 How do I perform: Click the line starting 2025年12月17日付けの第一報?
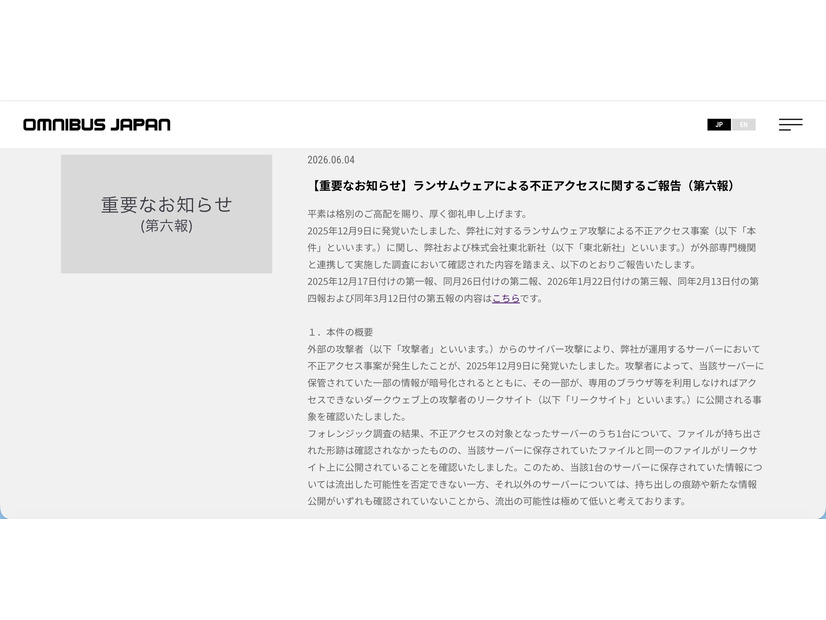[533, 281]
